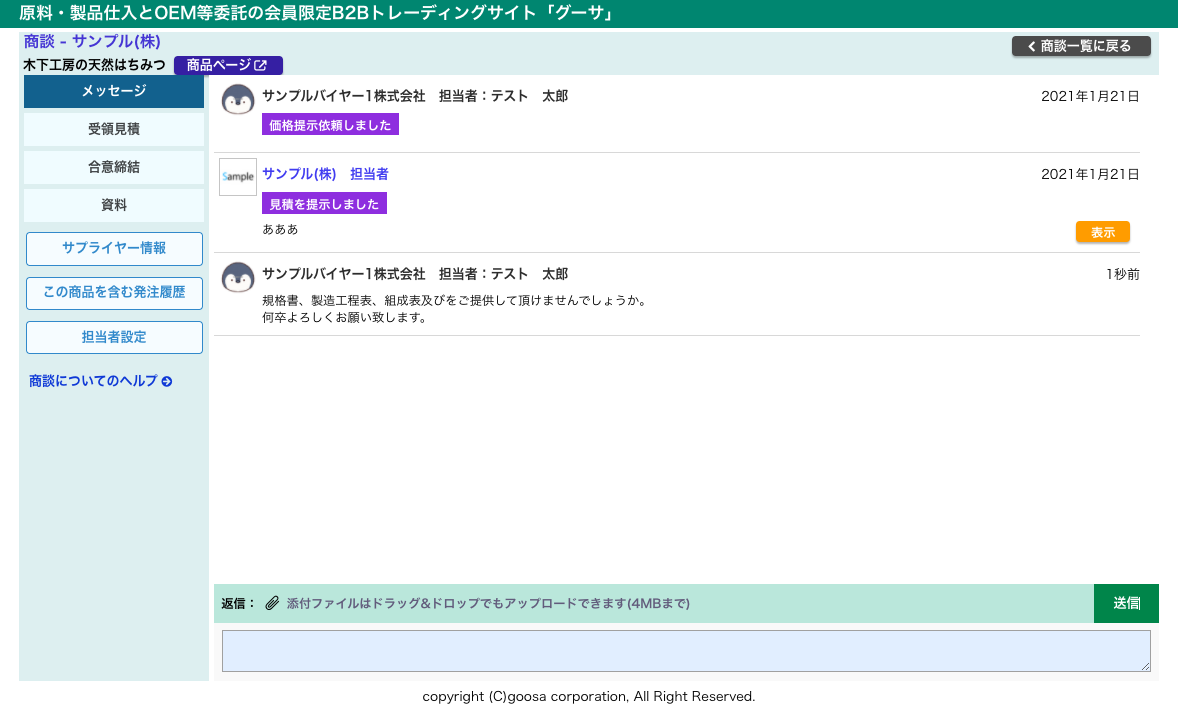Select the メッセージ tab
1178x709 pixels.
point(114,91)
